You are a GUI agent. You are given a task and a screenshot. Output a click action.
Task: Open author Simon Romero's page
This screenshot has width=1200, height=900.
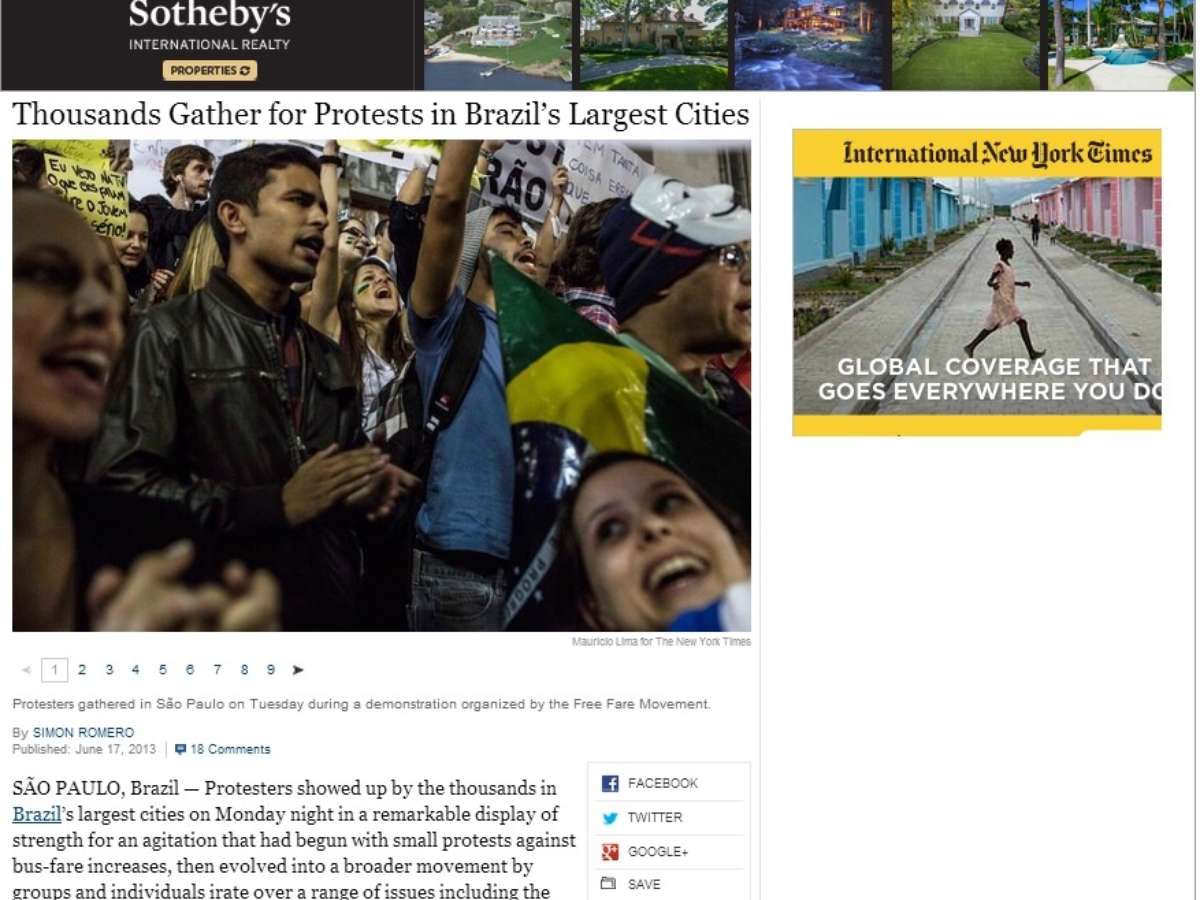click(83, 733)
